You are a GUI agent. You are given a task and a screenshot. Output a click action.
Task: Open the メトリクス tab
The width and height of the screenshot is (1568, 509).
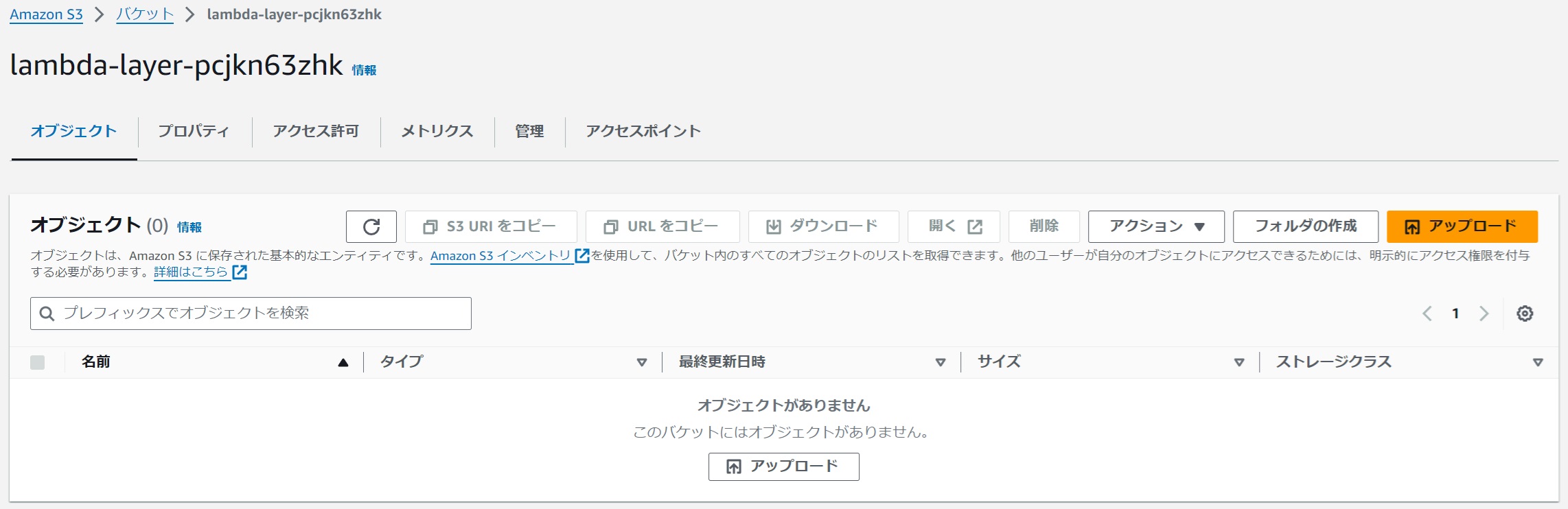click(437, 131)
